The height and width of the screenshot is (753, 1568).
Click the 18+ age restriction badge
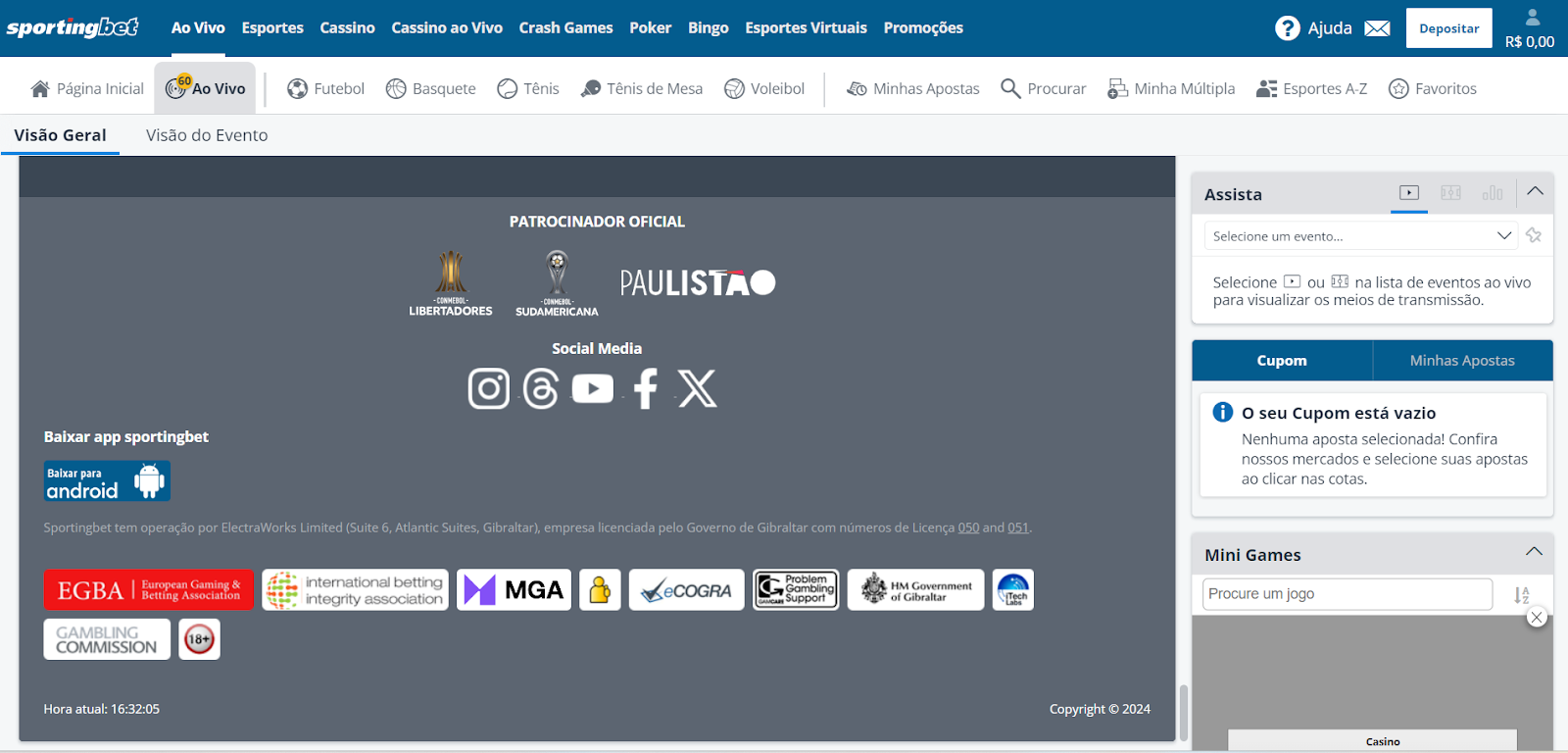click(x=199, y=639)
